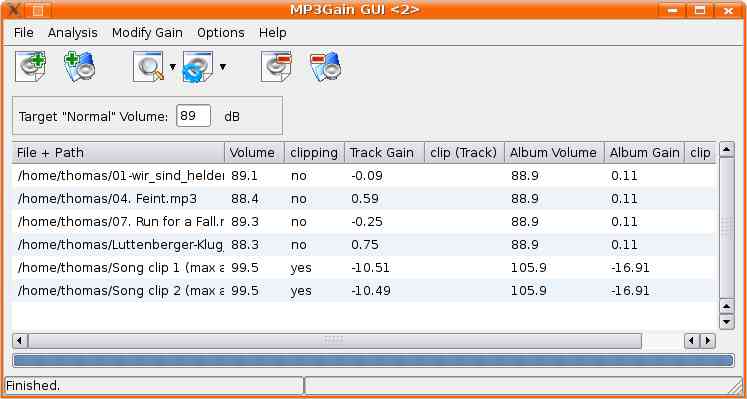Viewport: 747px width, 399px height.
Task: Click the Analysis magnifier toolbar icon
Action: click(149, 67)
